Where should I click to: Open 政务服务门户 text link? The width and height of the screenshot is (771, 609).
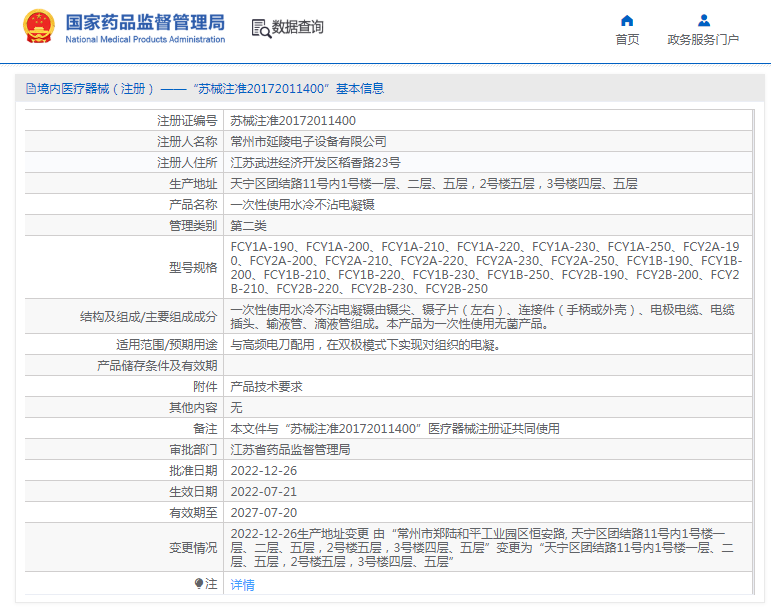[703, 40]
